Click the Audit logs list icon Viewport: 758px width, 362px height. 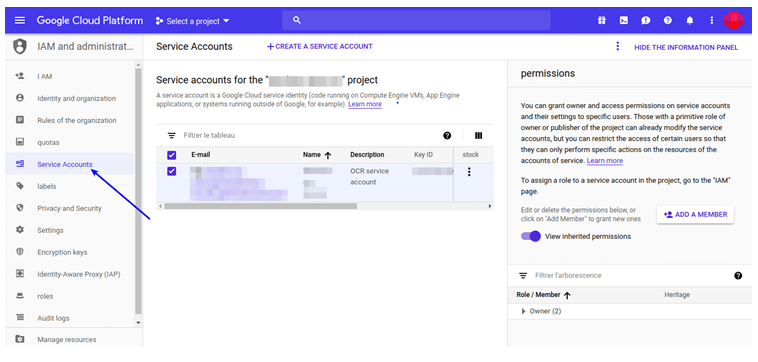click(20, 318)
